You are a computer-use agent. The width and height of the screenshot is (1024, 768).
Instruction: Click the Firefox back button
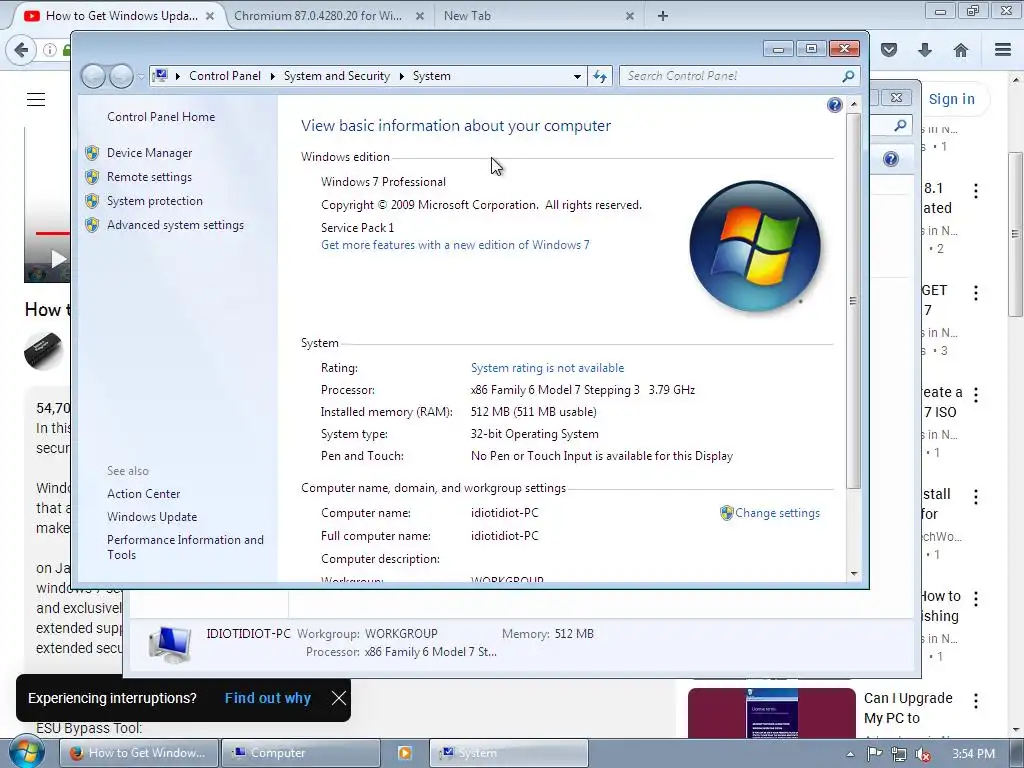(x=21, y=50)
